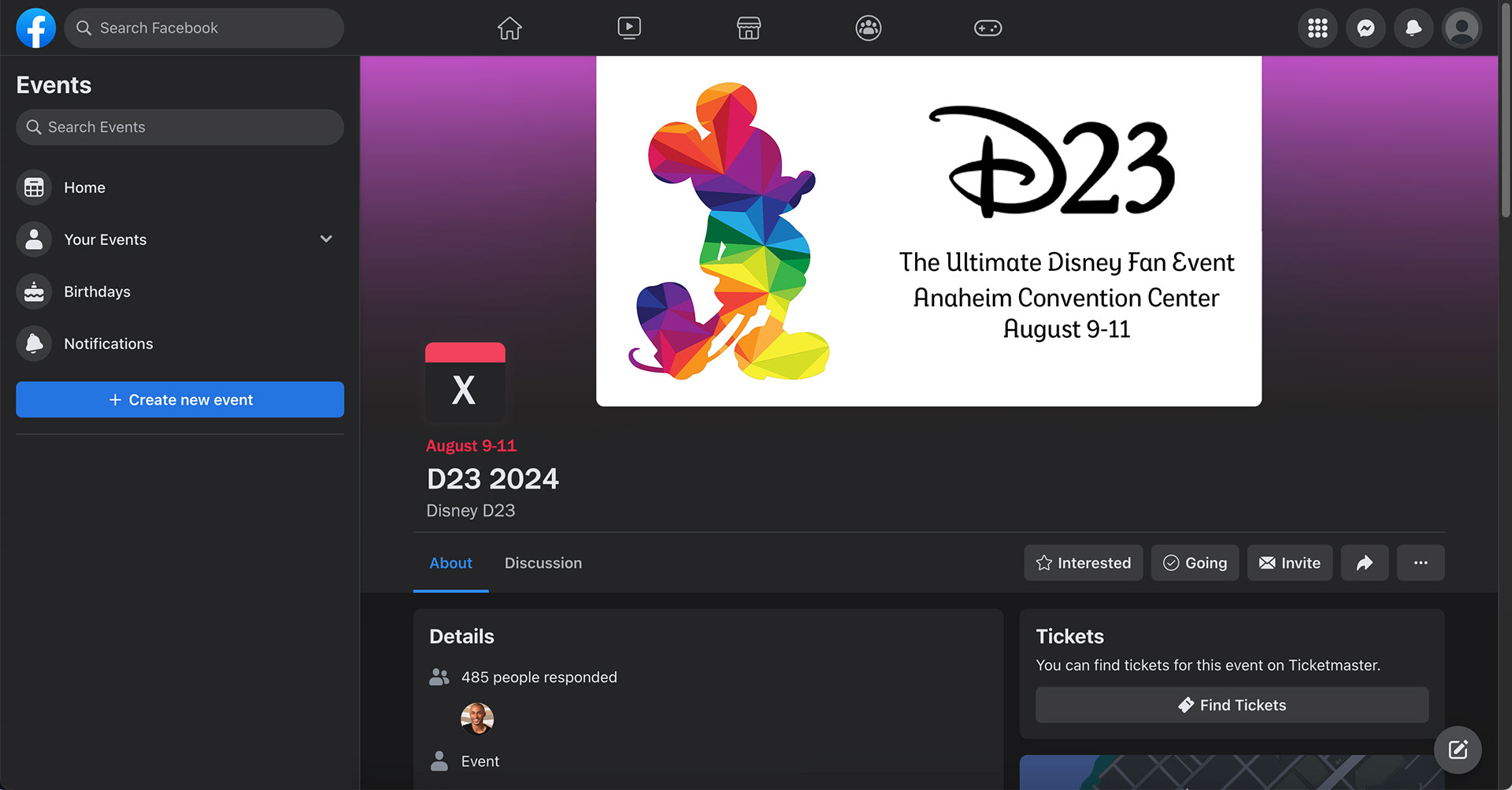This screenshot has height=790, width=1512.
Task: Click Create new event button
Action: coord(180,400)
